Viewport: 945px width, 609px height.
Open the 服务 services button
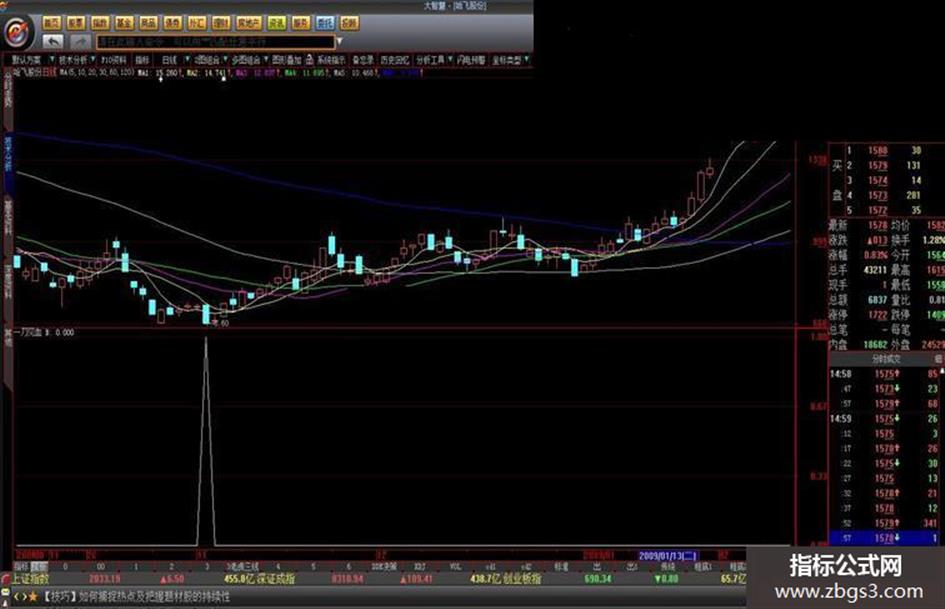point(301,23)
